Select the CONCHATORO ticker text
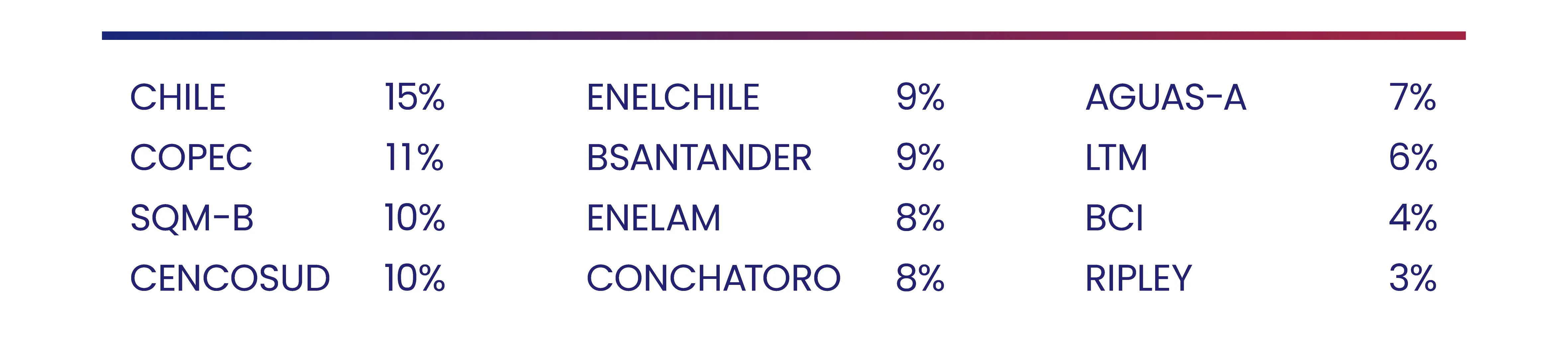 [713, 279]
